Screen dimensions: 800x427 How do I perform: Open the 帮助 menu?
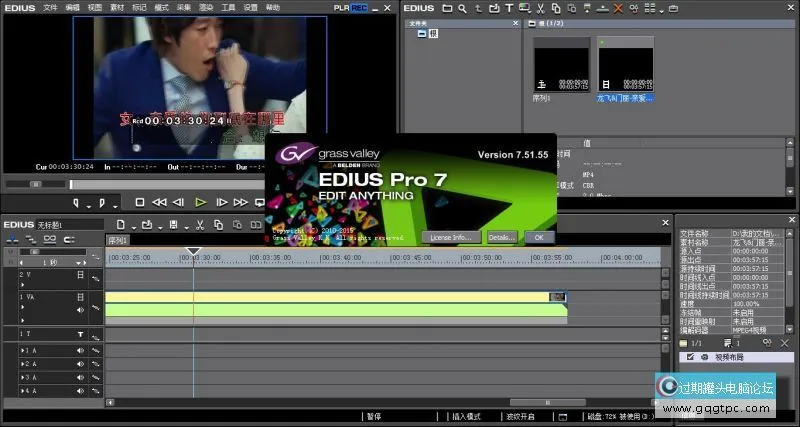(274, 7)
